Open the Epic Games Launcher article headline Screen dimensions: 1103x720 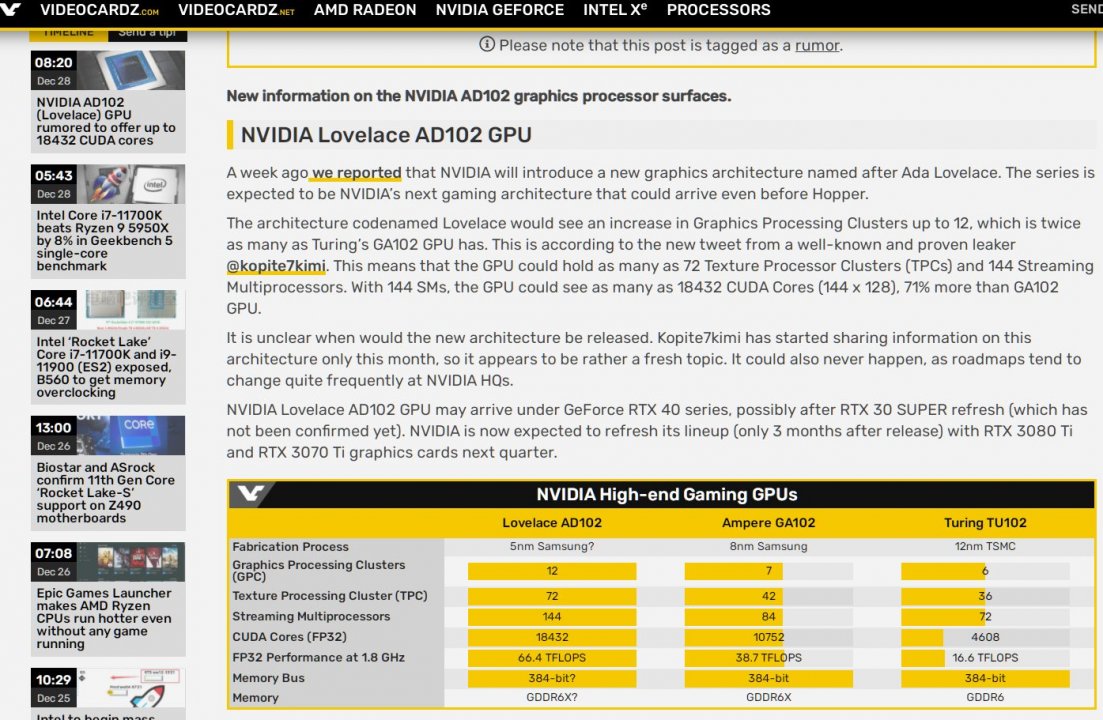106,618
